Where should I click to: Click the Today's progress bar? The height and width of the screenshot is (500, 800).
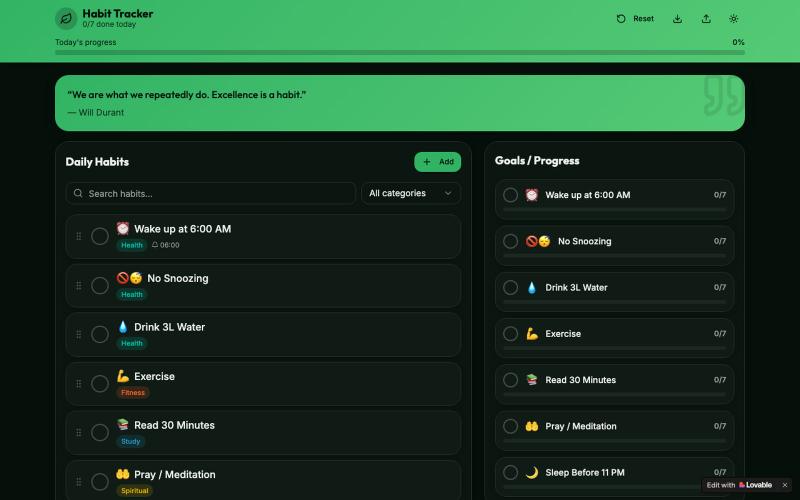[x=400, y=53]
